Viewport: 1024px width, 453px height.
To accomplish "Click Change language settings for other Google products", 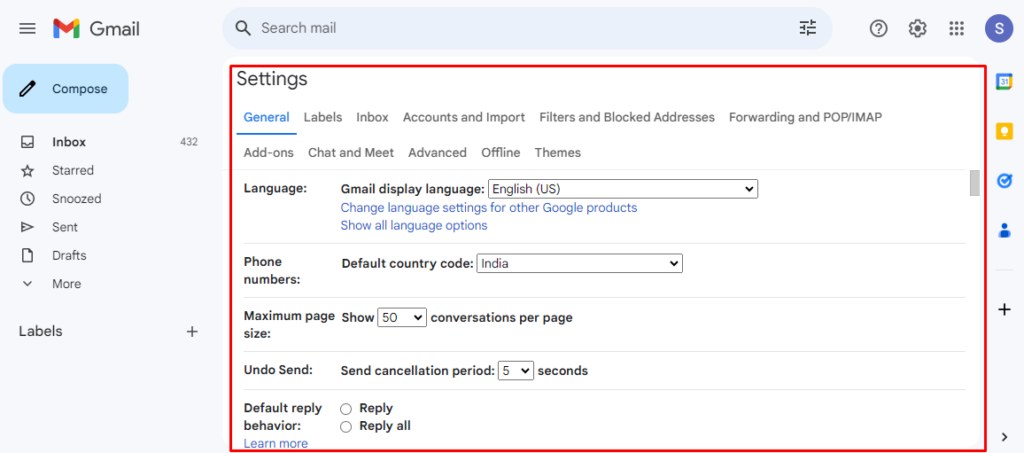I will pyautogui.click(x=489, y=208).
